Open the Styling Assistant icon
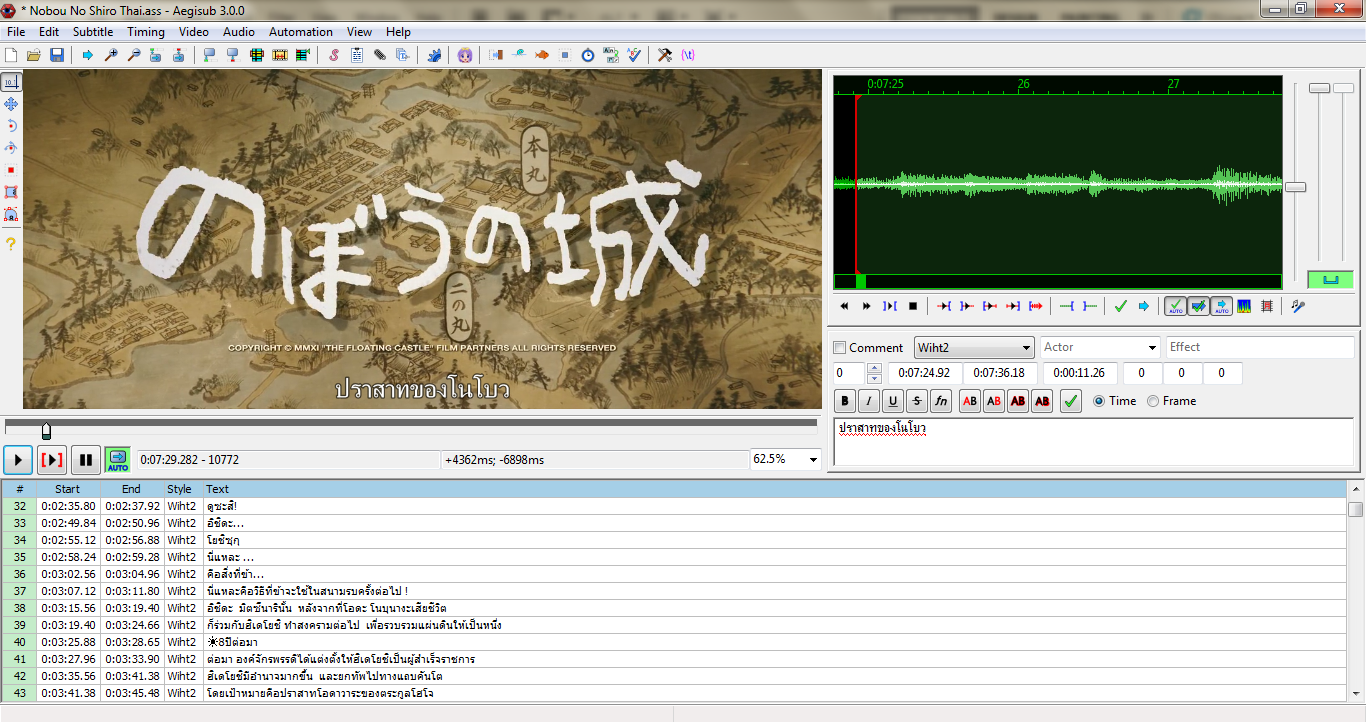The height and width of the screenshot is (722, 1366). [519, 55]
